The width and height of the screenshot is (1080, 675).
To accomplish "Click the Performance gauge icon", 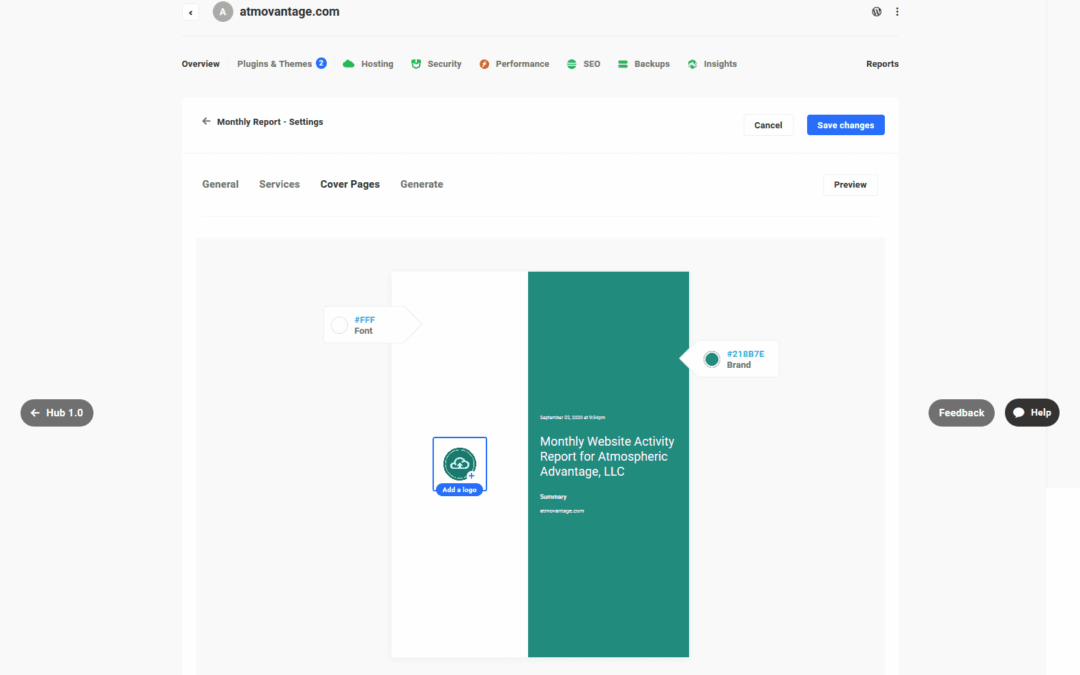I will tap(484, 64).
